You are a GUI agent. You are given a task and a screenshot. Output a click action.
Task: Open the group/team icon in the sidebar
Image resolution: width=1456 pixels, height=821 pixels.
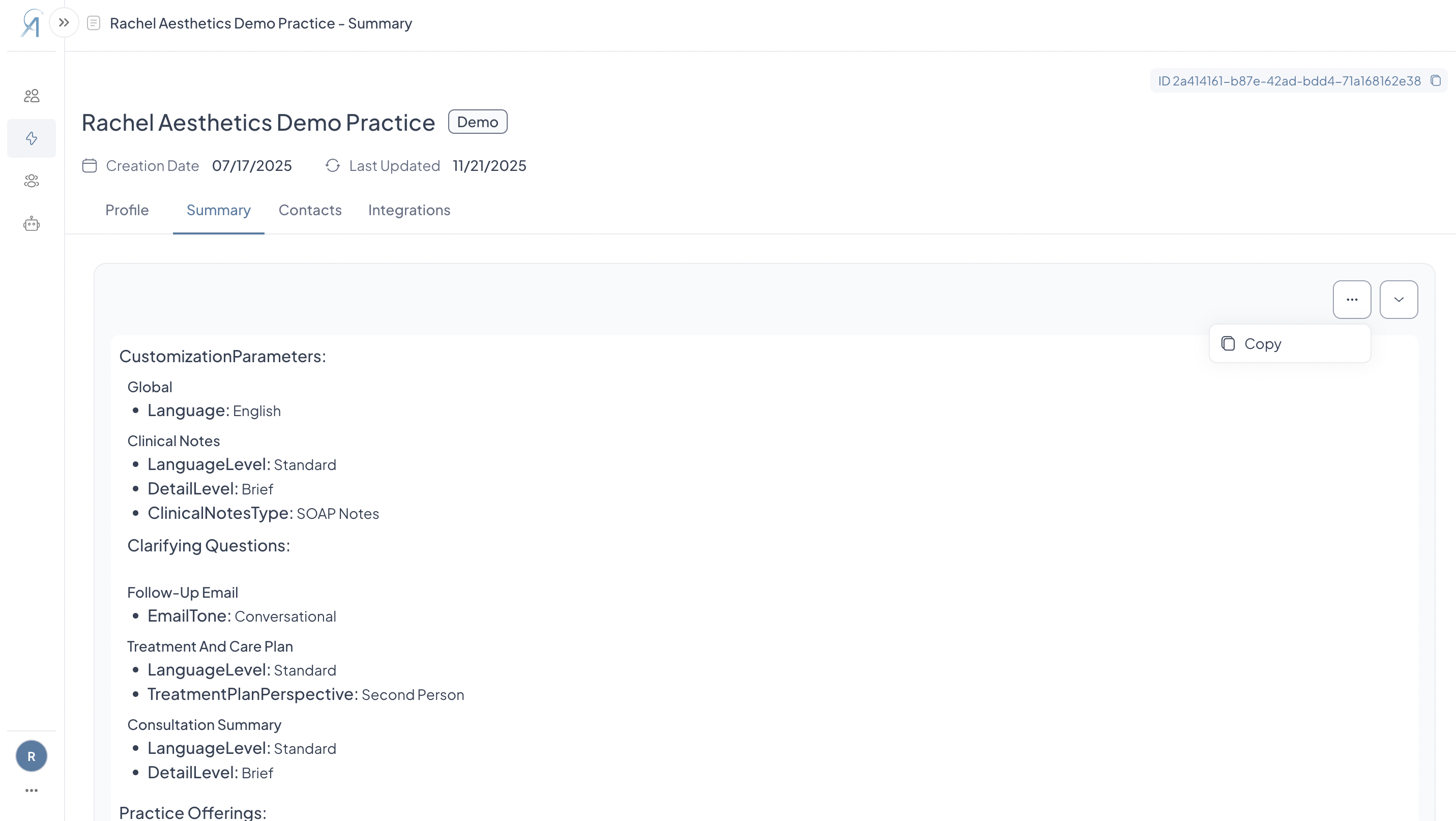32,181
